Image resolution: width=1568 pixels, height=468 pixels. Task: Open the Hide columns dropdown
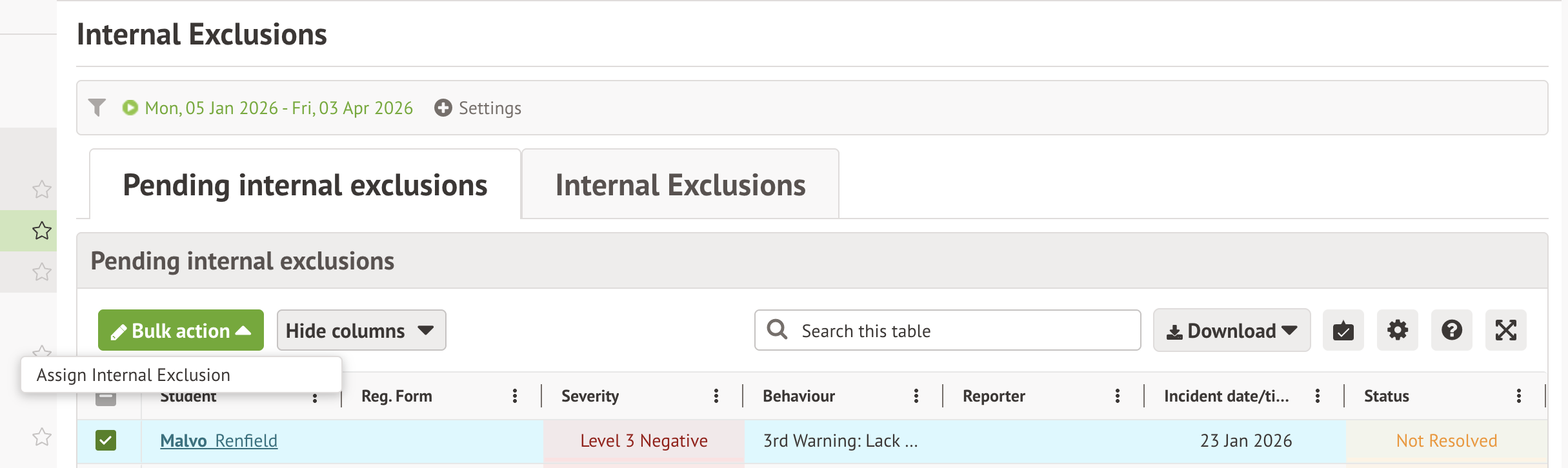(361, 331)
